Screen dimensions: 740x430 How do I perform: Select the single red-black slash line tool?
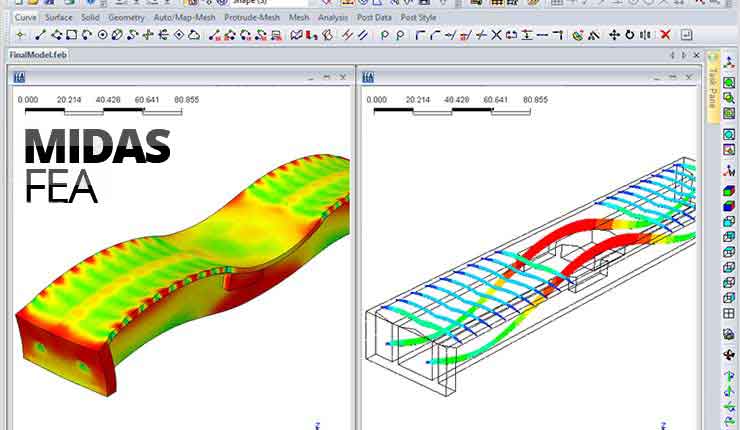coord(348,35)
